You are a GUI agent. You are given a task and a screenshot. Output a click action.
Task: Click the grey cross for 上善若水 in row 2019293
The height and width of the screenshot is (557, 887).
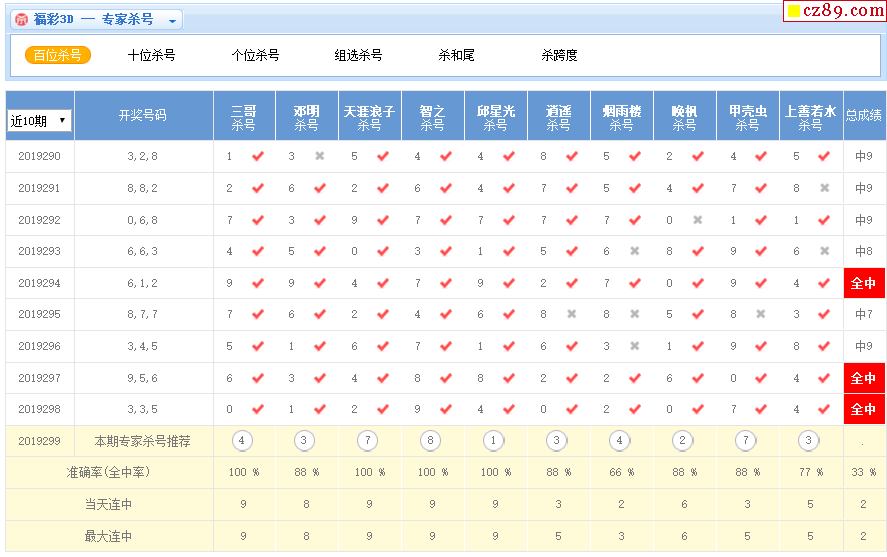point(825,251)
